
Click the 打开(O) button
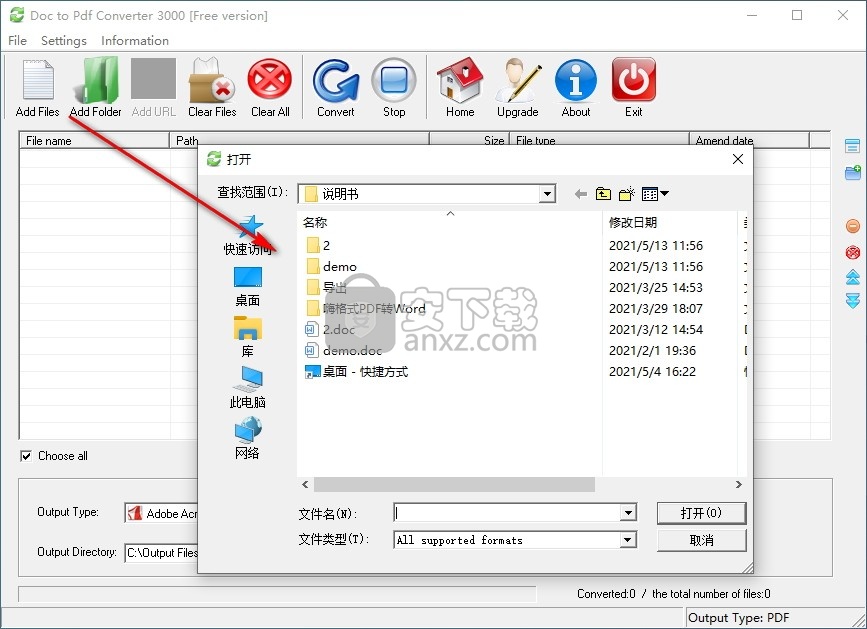701,513
